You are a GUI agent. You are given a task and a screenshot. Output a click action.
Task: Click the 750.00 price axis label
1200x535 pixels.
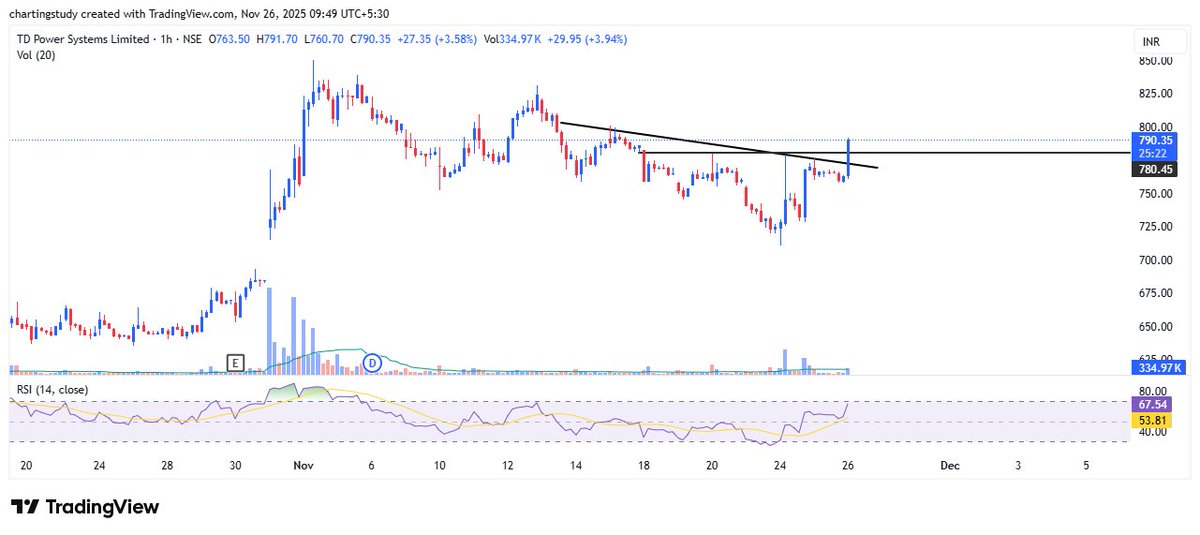pos(1155,194)
